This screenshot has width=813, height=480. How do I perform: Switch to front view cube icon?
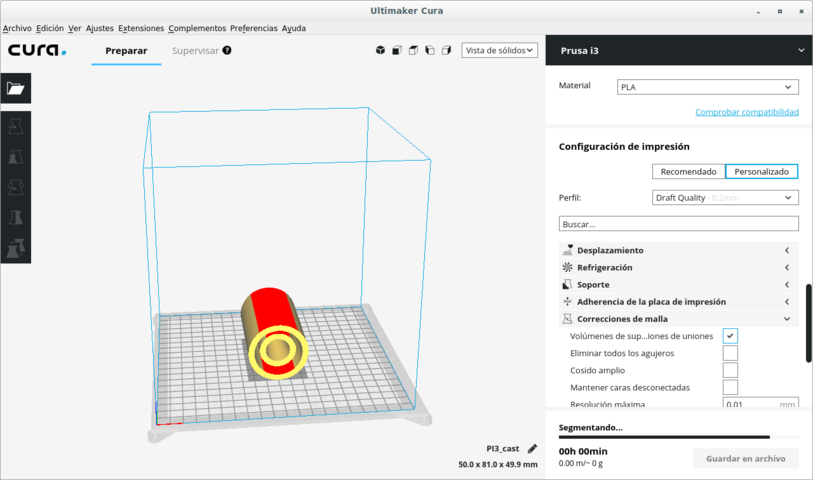pyautogui.click(x=397, y=50)
